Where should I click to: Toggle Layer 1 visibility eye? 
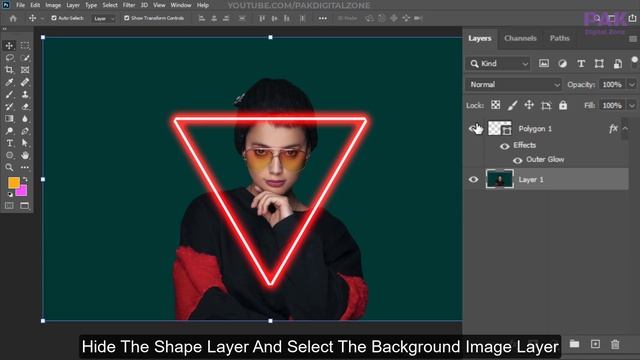click(x=473, y=179)
